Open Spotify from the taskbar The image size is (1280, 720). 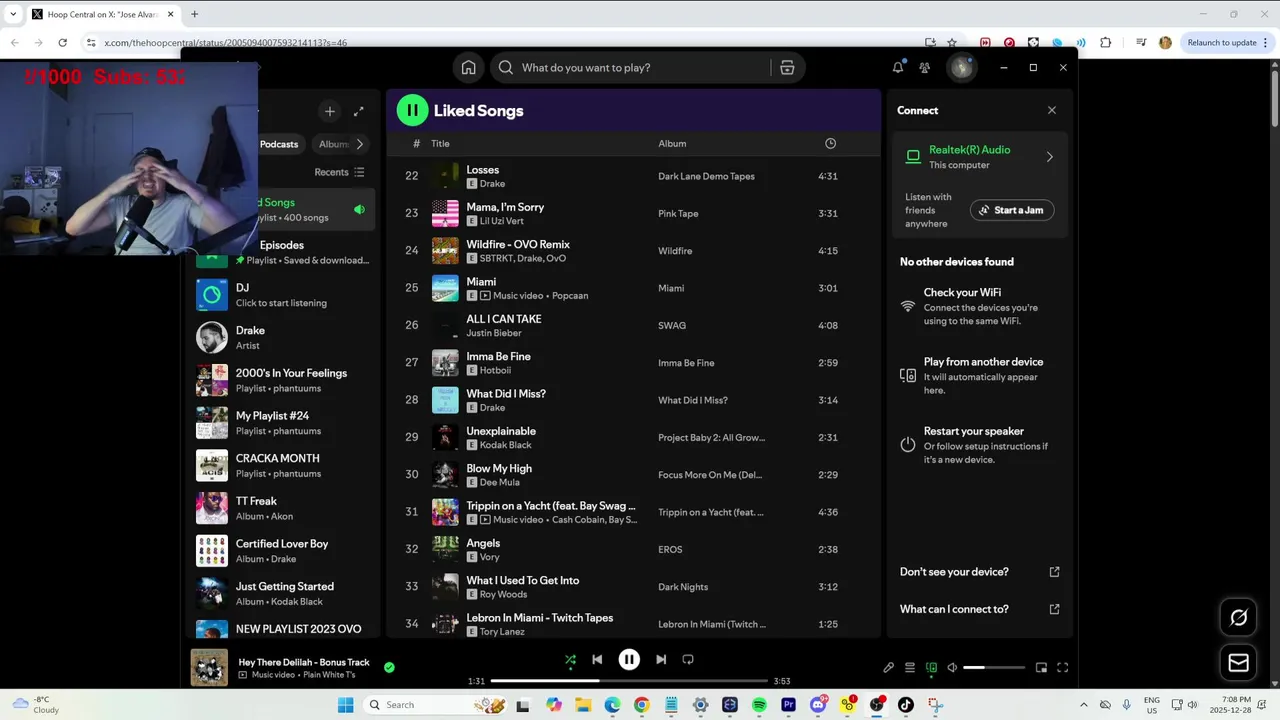[759, 705]
